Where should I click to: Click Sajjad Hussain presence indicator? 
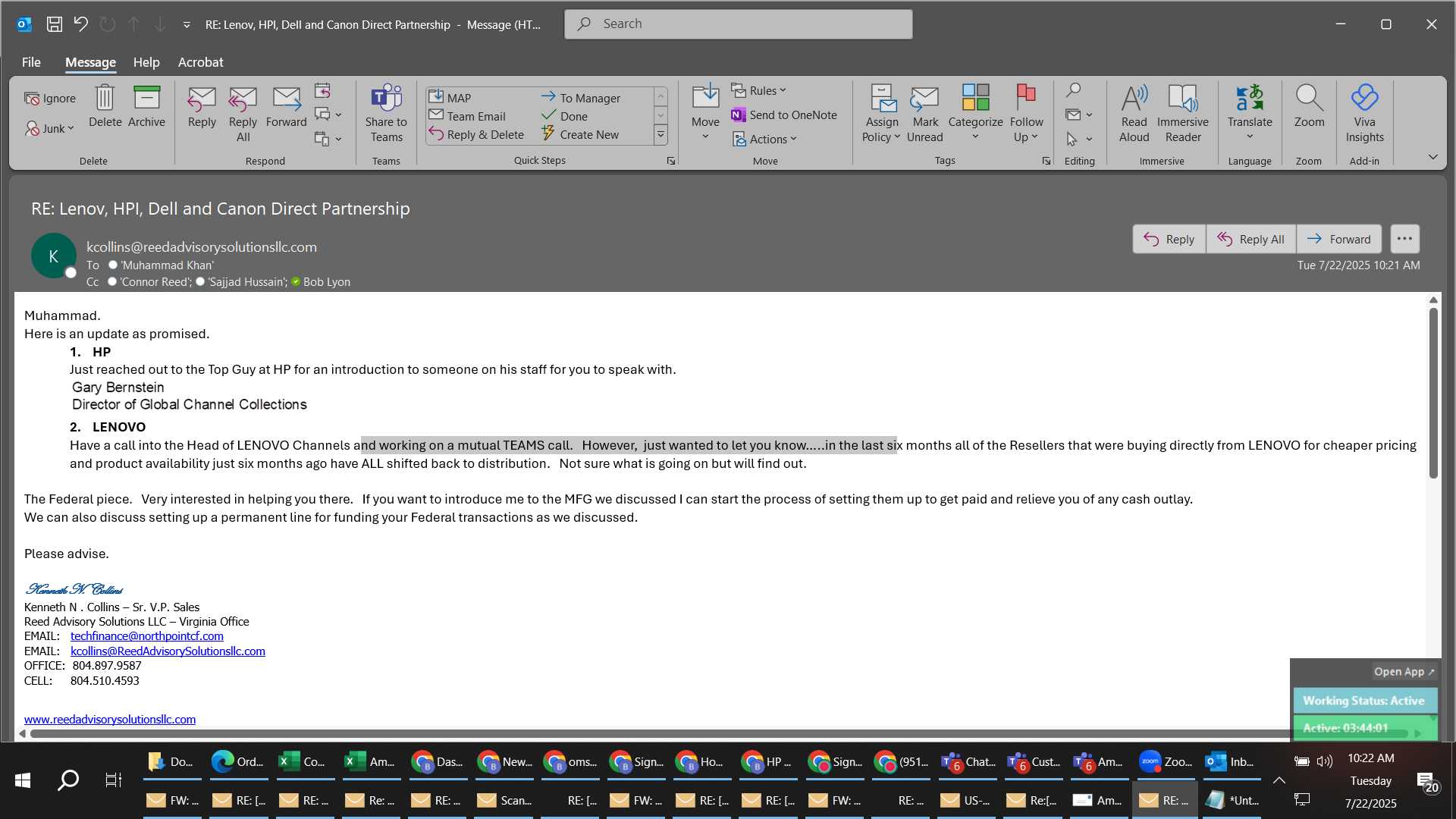200,281
